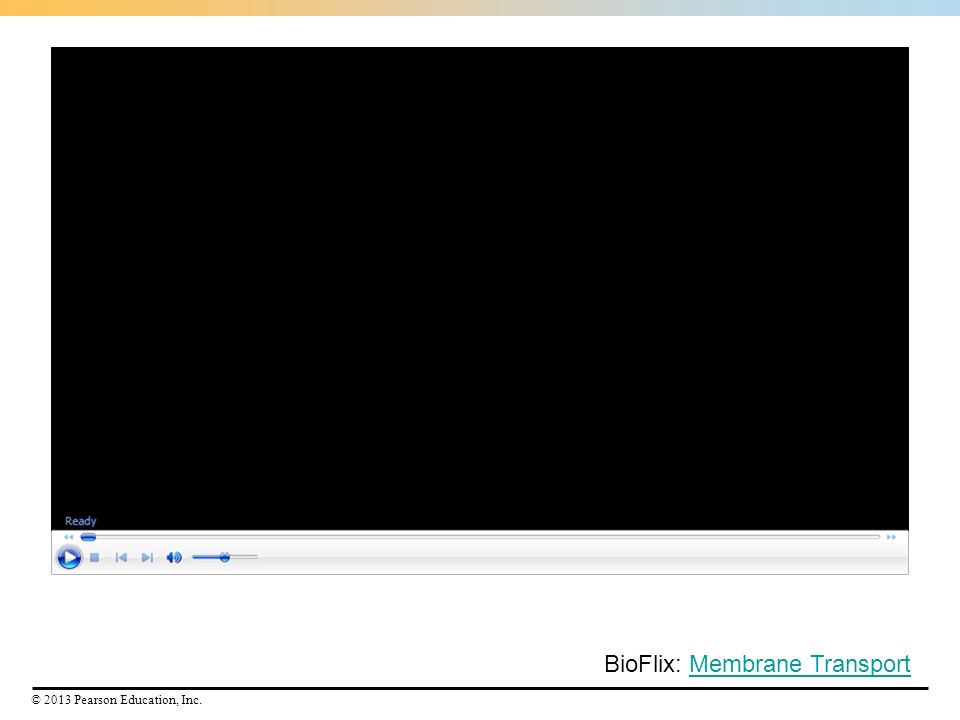Screen dimensions: 960x720
Task: Go to the previous track
Action: [x=121, y=557]
